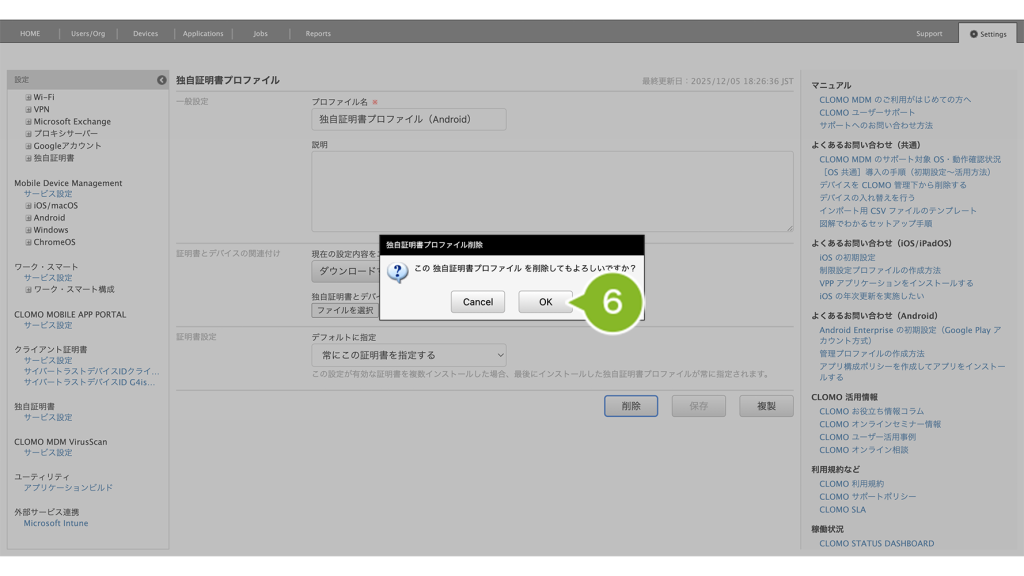Expand the iOS/macOS tree node
The width and height of the screenshot is (1024, 576).
pyautogui.click(x=28, y=206)
